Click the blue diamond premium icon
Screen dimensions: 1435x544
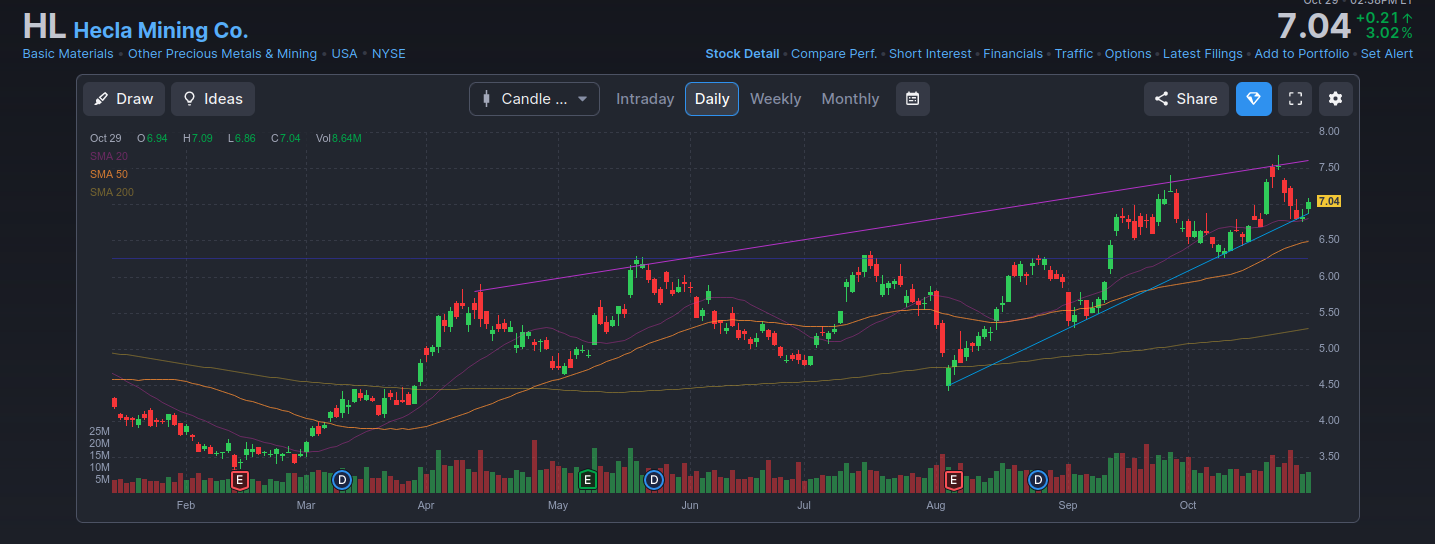(1253, 99)
